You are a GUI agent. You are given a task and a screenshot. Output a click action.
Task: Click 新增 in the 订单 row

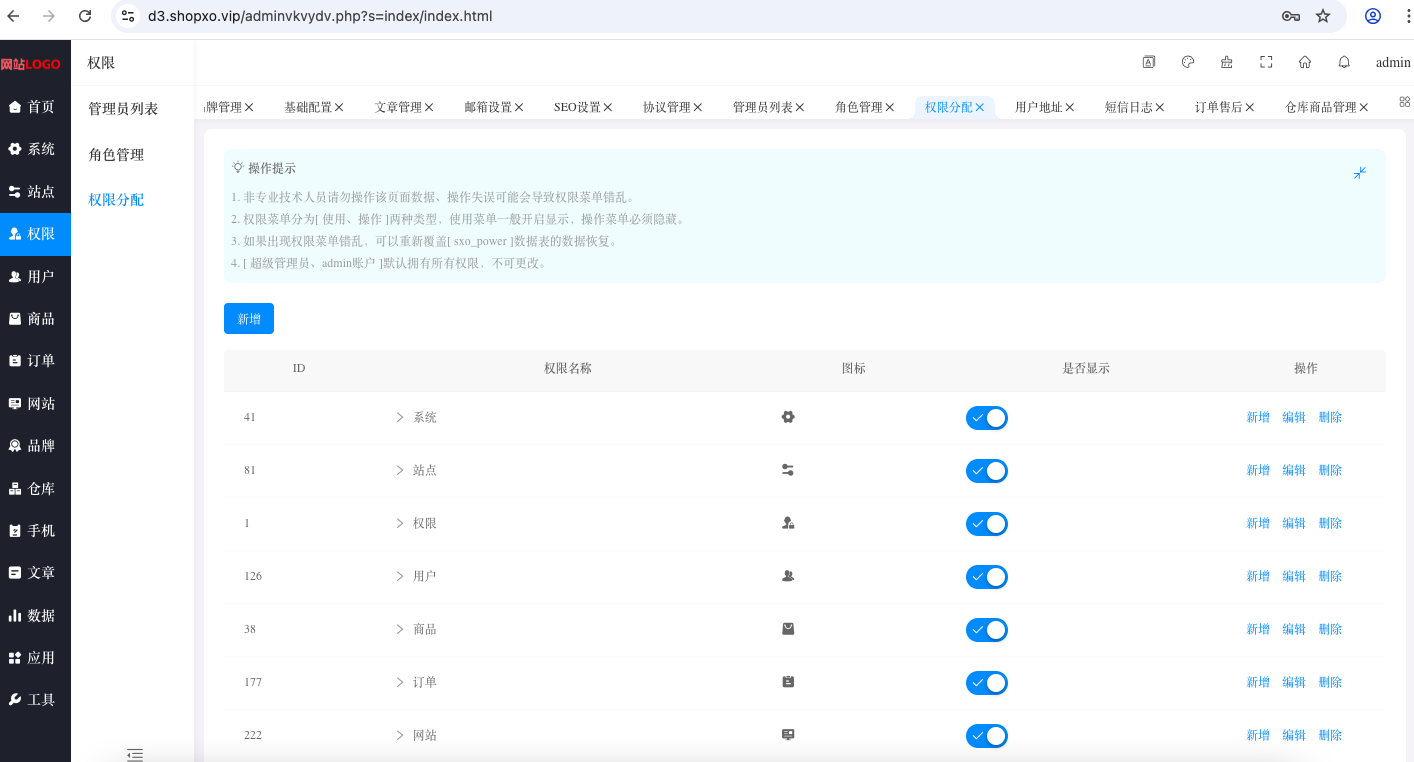tap(1258, 682)
